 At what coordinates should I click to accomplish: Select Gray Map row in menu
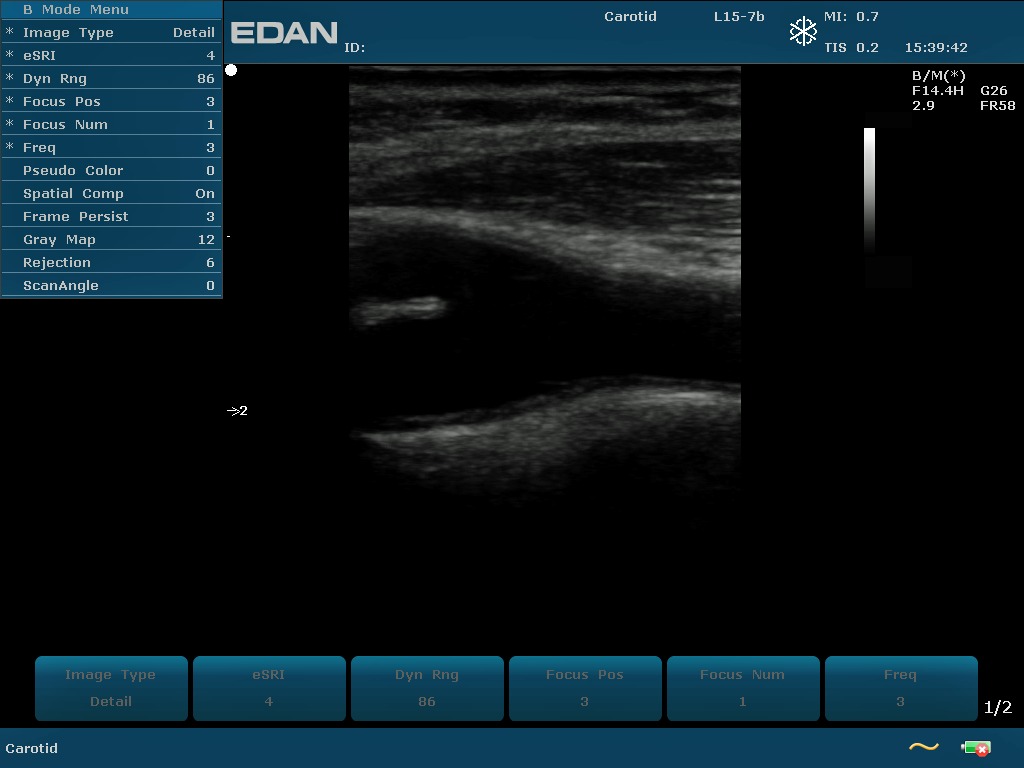(x=111, y=240)
